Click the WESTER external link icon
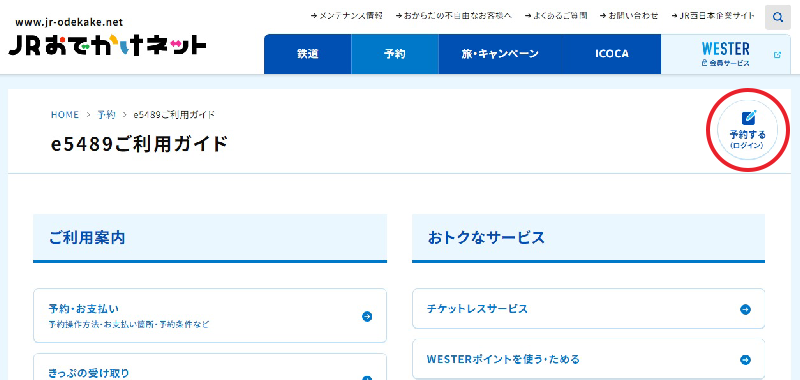This screenshot has width=800, height=380. (x=778, y=55)
